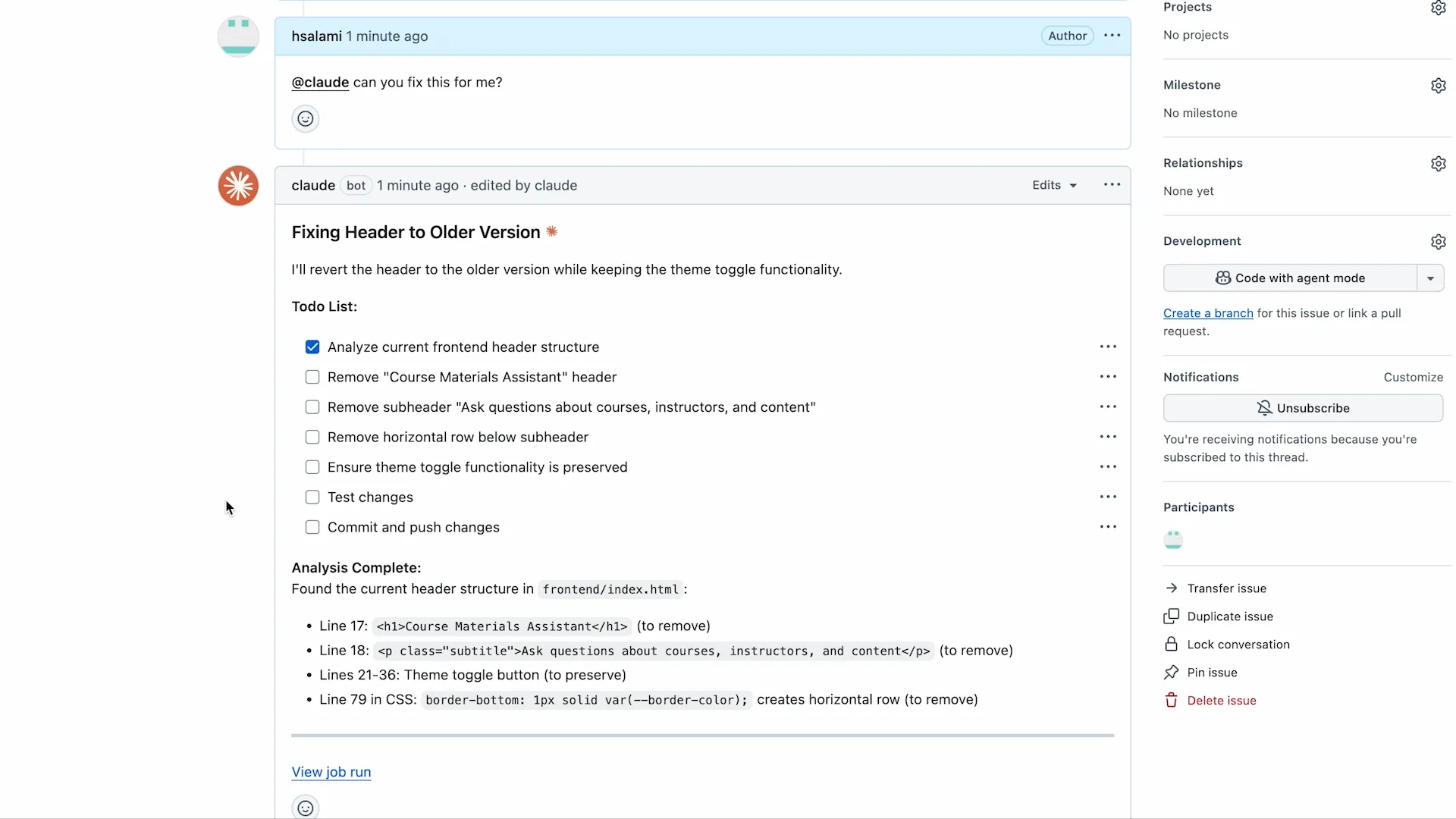This screenshot has width=1456, height=819.
Task: Click the Claude spark icon beside heading
Action: (552, 232)
